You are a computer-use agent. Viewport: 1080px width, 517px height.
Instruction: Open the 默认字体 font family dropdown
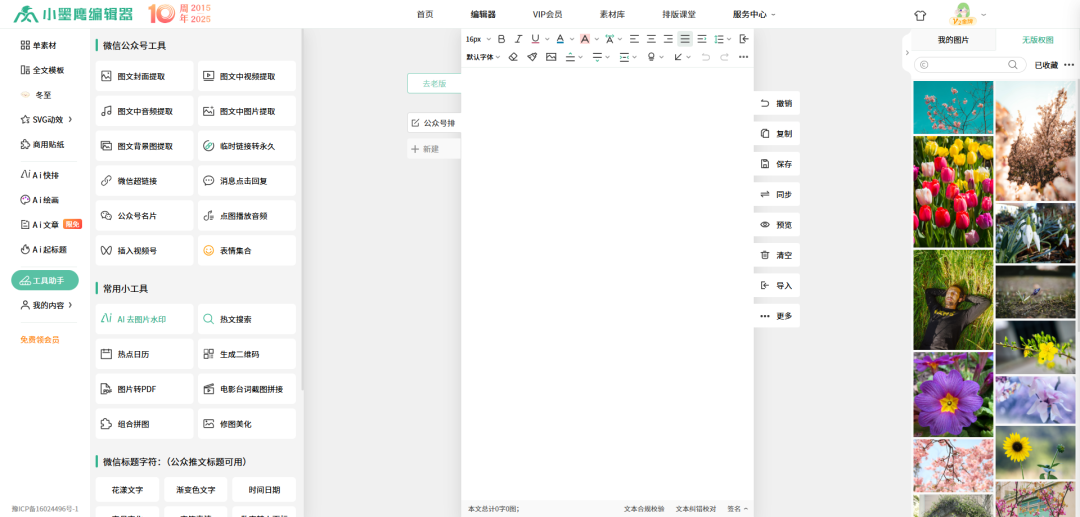pos(483,57)
